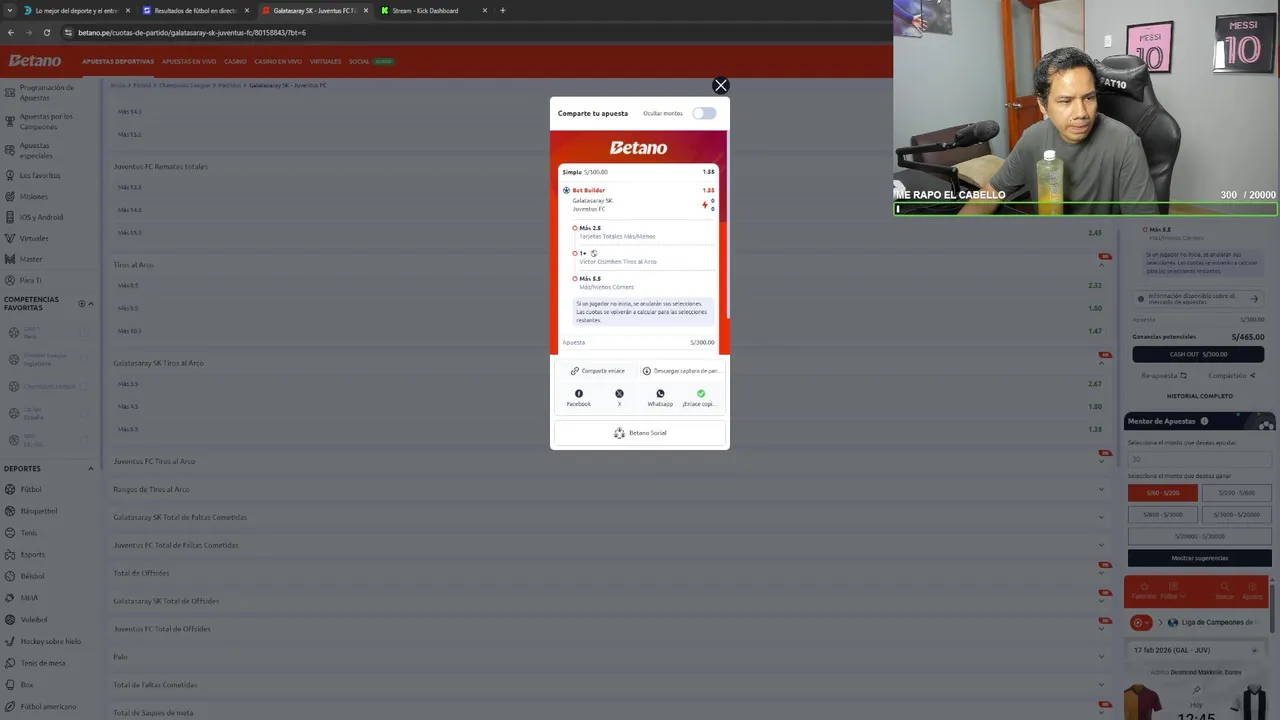Select MMA in Deportes list
Viewport: 1280px width, 720px height.
29,598
